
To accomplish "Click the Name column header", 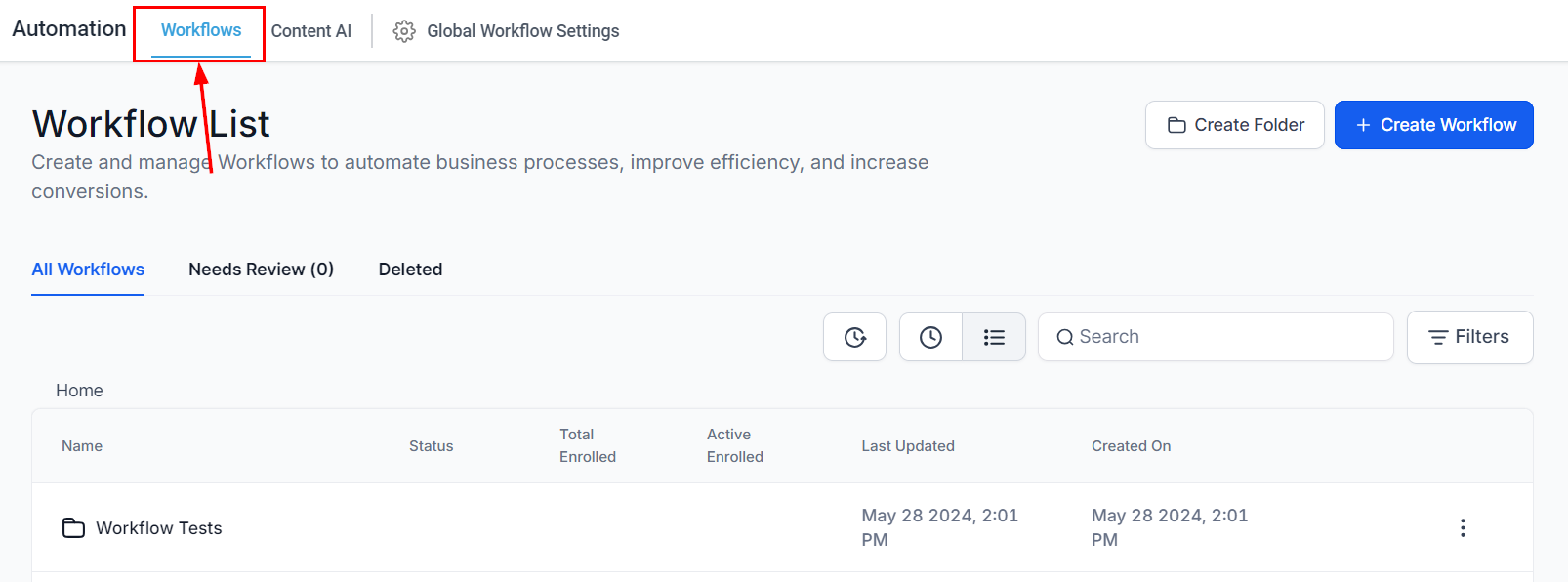I will click(x=82, y=446).
